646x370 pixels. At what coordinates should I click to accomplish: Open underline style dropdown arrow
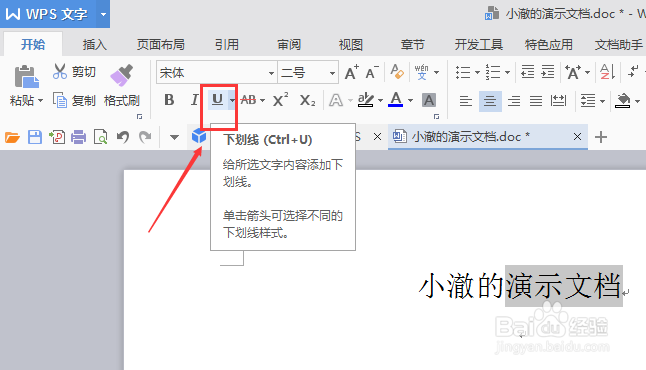(x=232, y=100)
